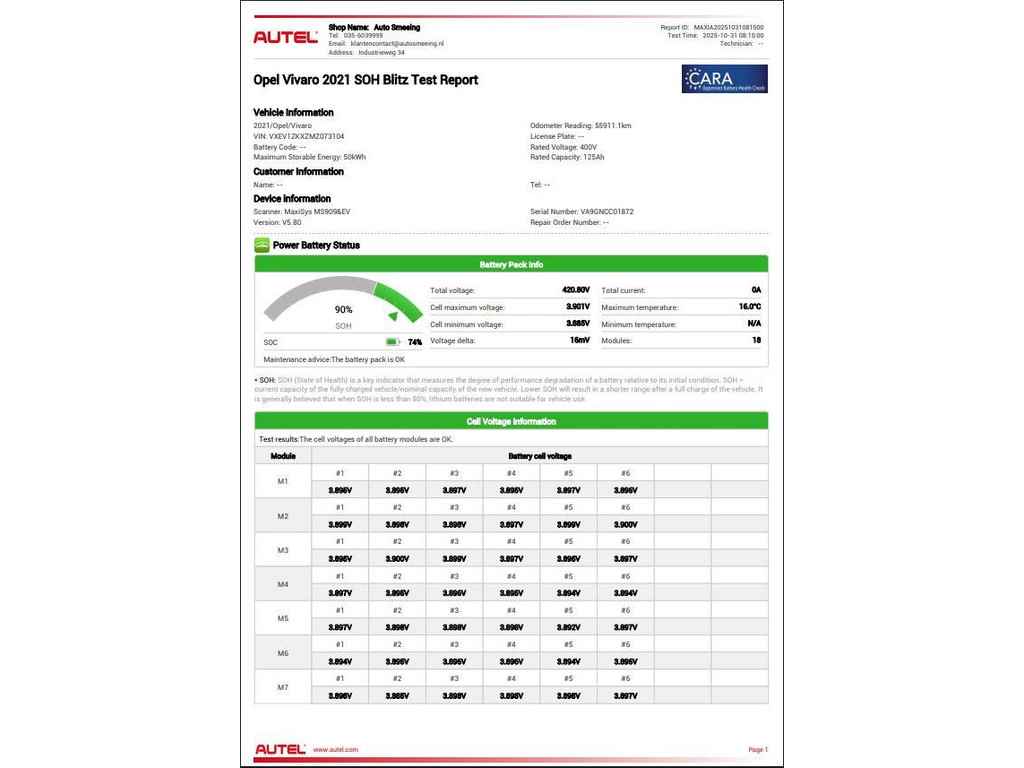Click the Page 1 indicator in footer
Image resolution: width=1024 pixels, height=768 pixels.
point(757,749)
